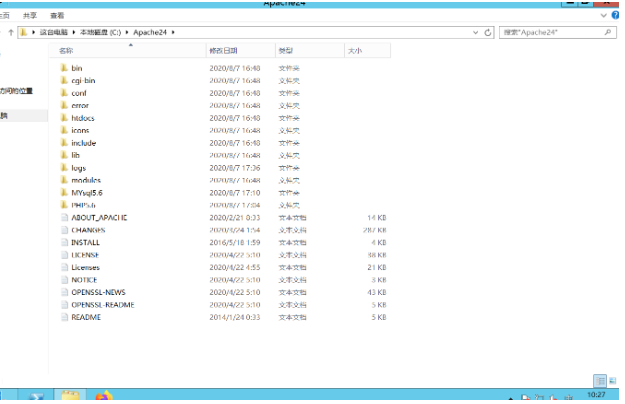
Task: Open Firefox from the taskbar
Action: tap(104, 396)
